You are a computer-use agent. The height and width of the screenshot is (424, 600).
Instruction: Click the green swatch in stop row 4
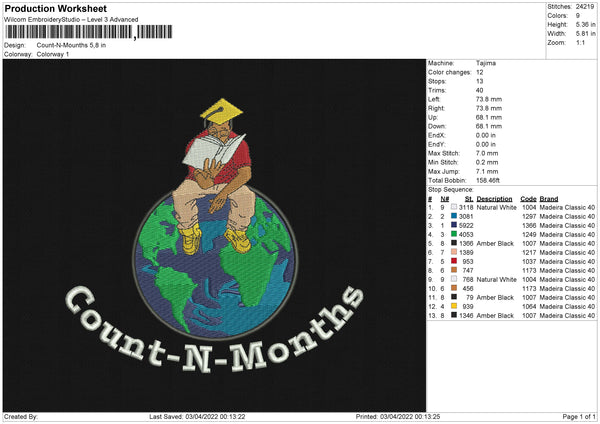pyautogui.click(x=454, y=234)
